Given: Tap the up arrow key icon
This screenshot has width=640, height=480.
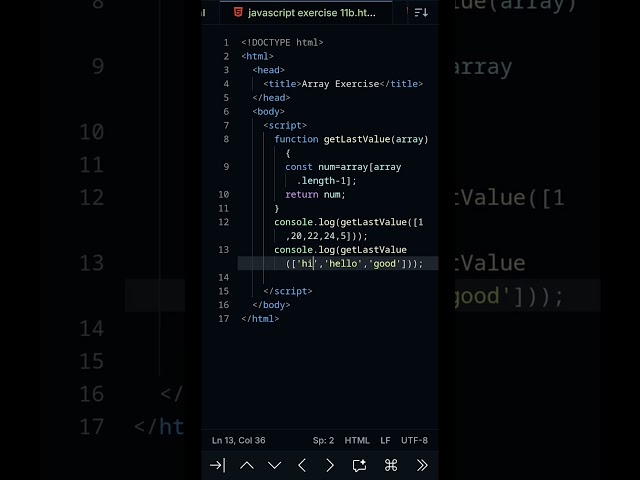Looking at the screenshot, I should point(247,465).
